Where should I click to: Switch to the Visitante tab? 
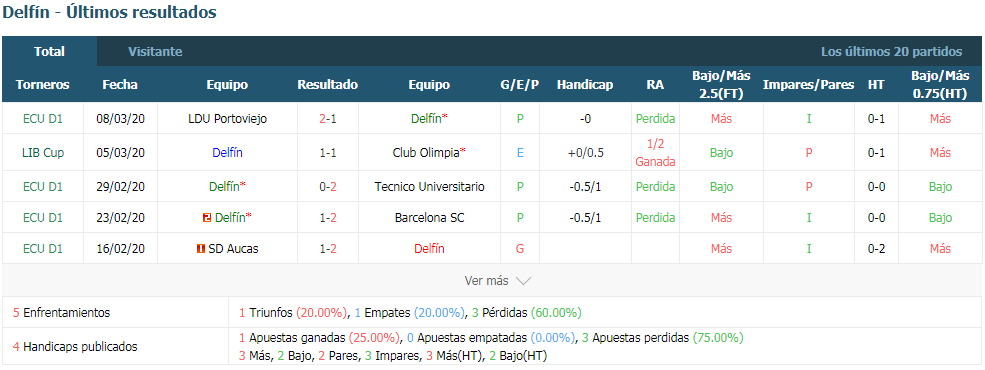[x=155, y=52]
